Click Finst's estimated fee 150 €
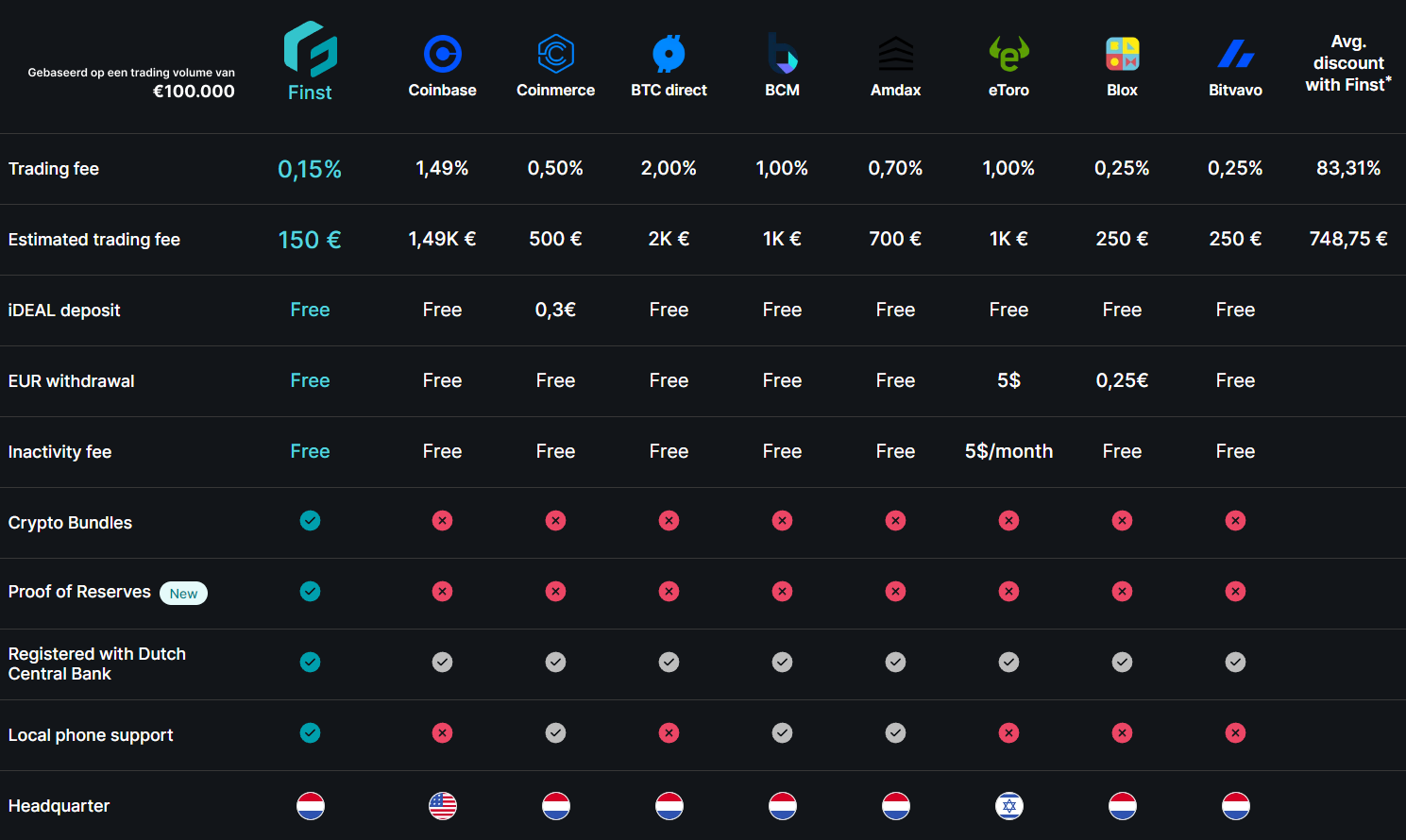Screen dimensions: 1406x840 (x=310, y=240)
